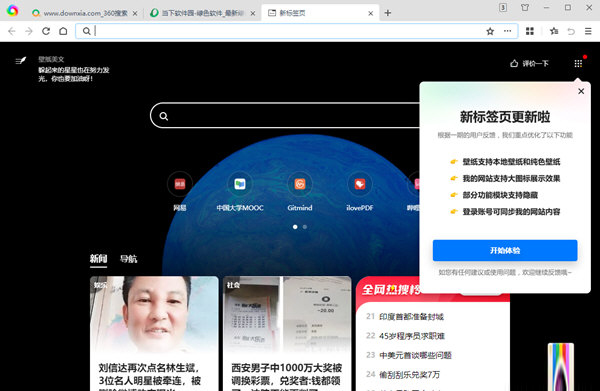The image size is (600, 391).
Task: Click the wallpaper quote feather icon
Action: coord(21,60)
